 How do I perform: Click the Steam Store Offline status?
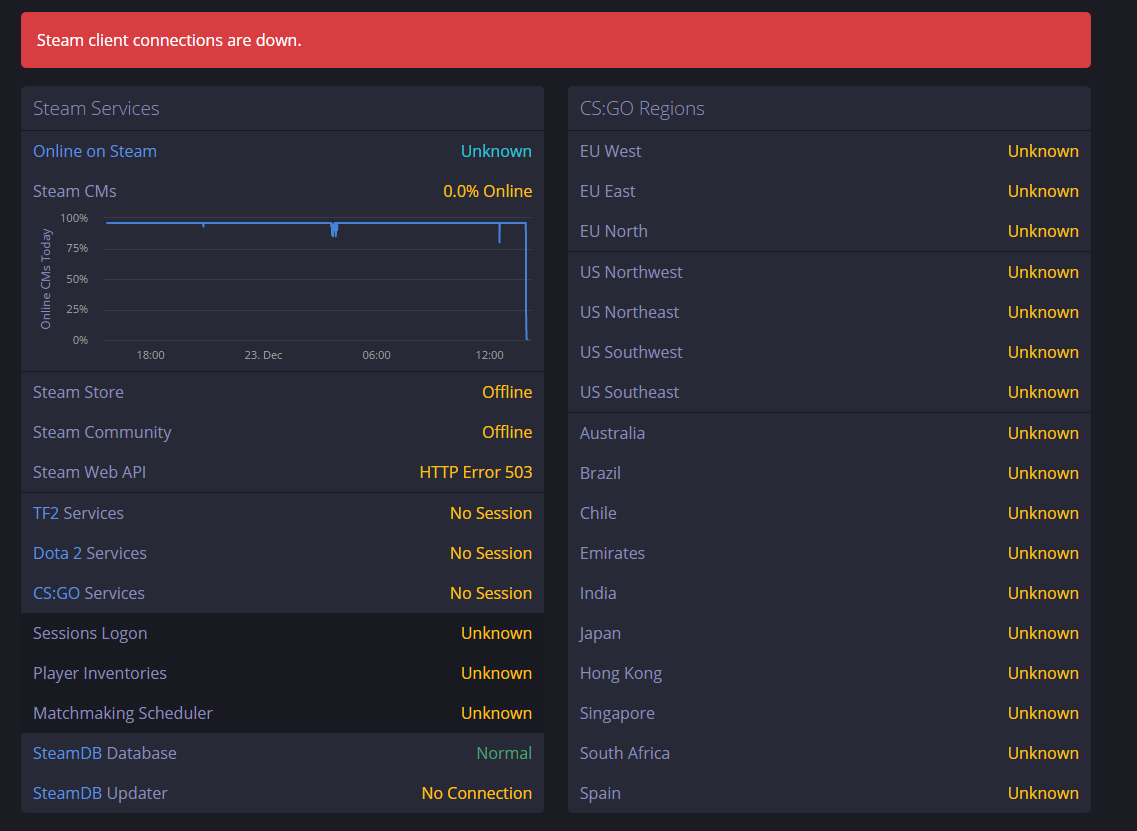pos(507,392)
